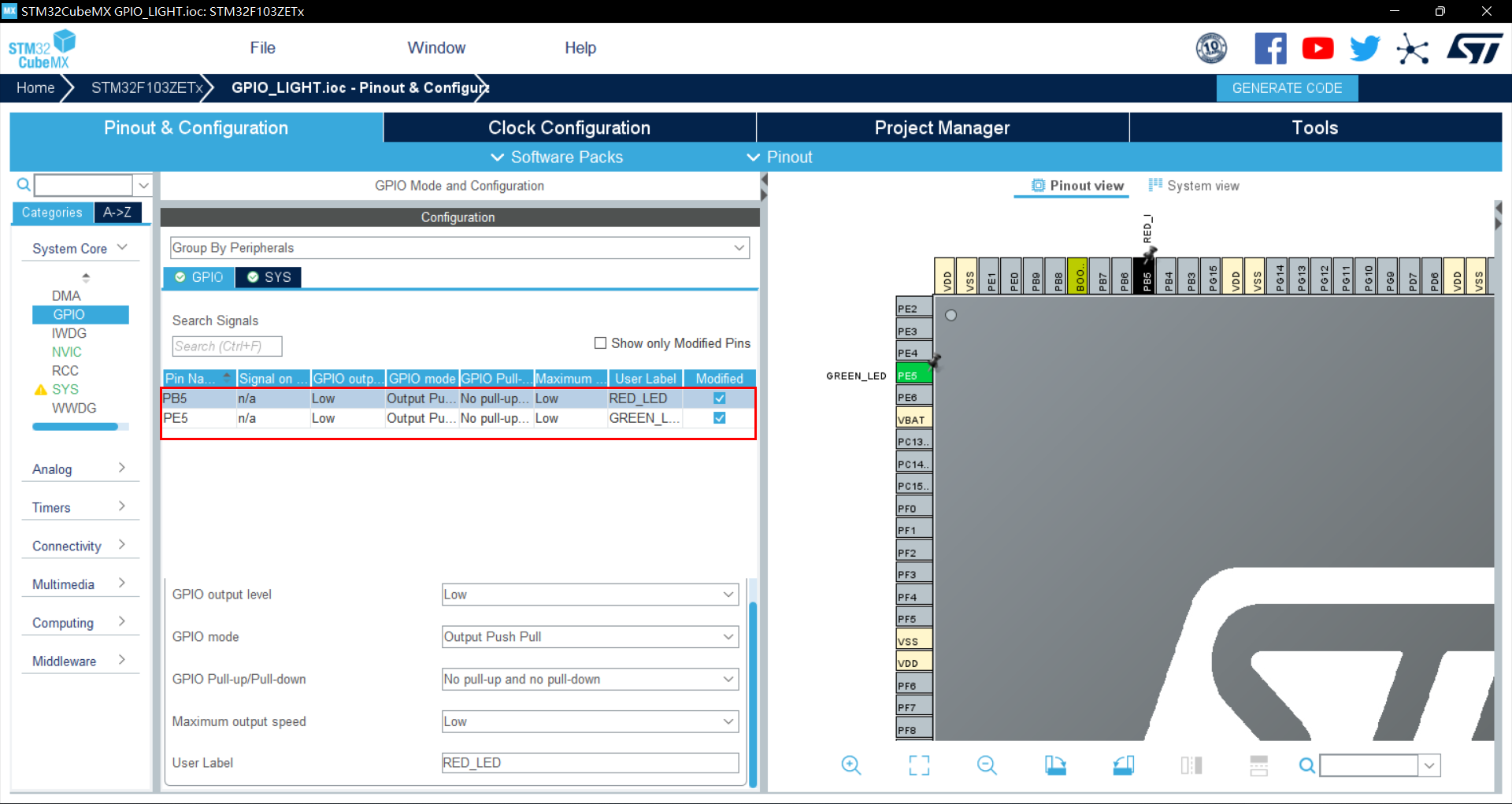This screenshot has height=804, width=1512.
Task: Fit the chip view to window
Action: click(x=919, y=765)
